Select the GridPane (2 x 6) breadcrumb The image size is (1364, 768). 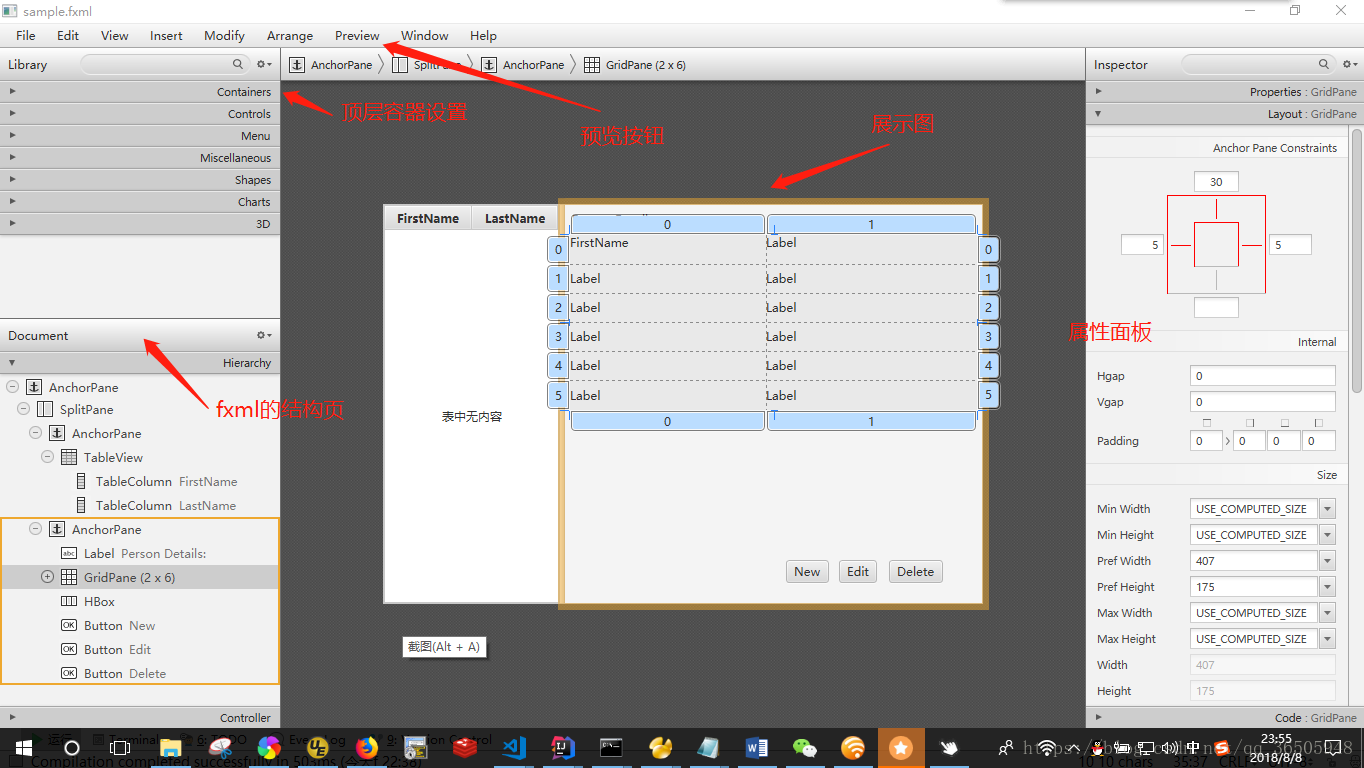[x=635, y=65]
